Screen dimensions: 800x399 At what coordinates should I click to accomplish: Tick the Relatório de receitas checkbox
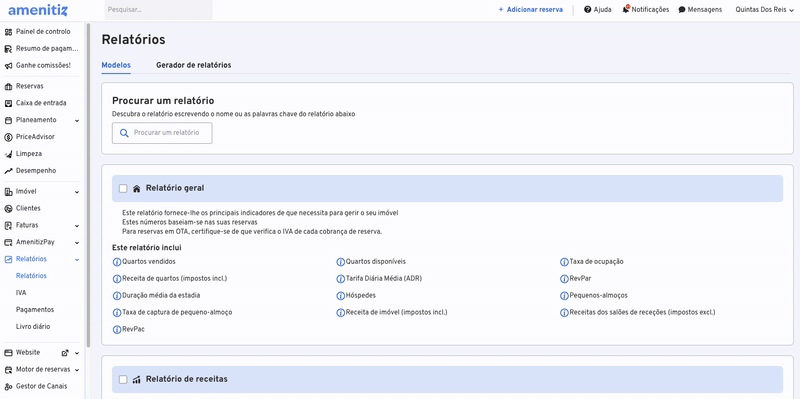pos(123,380)
